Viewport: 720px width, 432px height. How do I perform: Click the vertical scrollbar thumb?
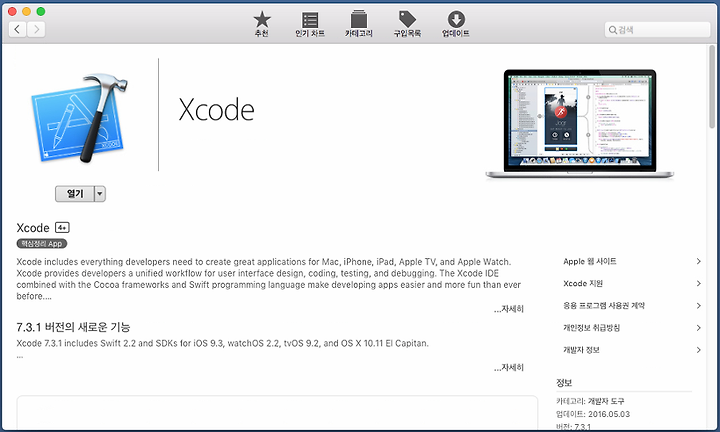coord(712,86)
